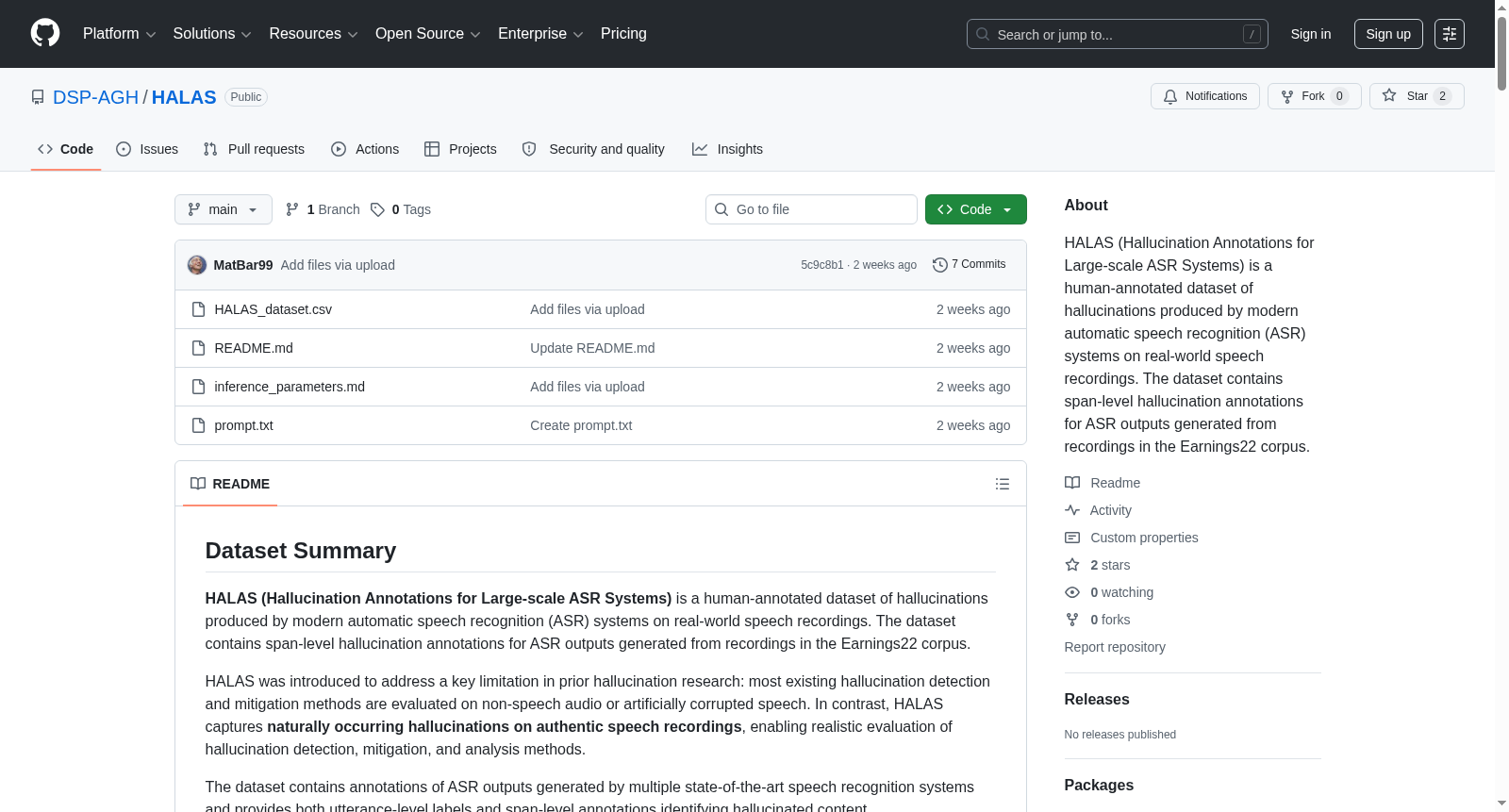
Task: Select the README tab in file viewer
Action: click(x=230, y=484)
